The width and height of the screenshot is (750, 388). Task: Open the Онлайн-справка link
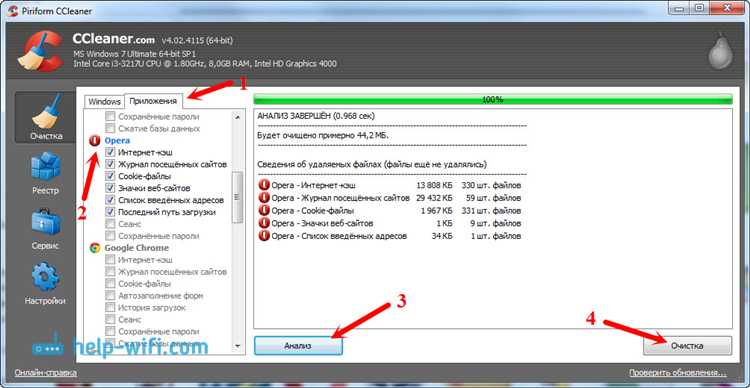45,372
